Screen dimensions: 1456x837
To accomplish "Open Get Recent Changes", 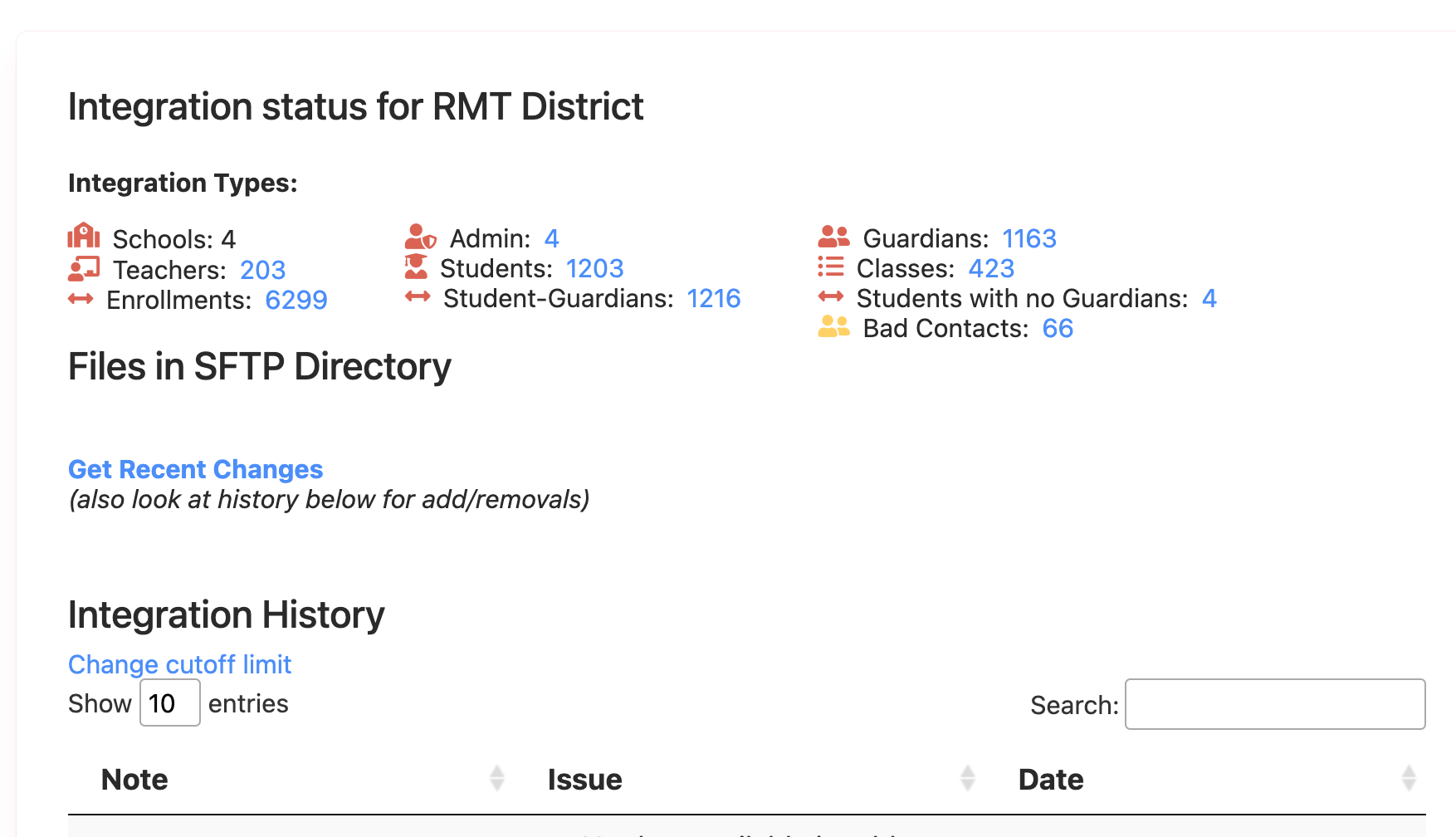I will point(195,469).
